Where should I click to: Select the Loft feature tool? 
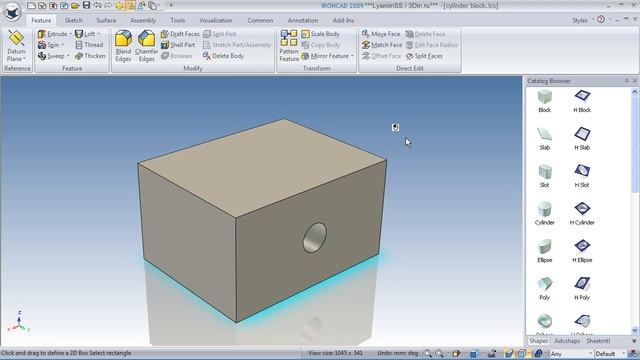coord(85,34)
